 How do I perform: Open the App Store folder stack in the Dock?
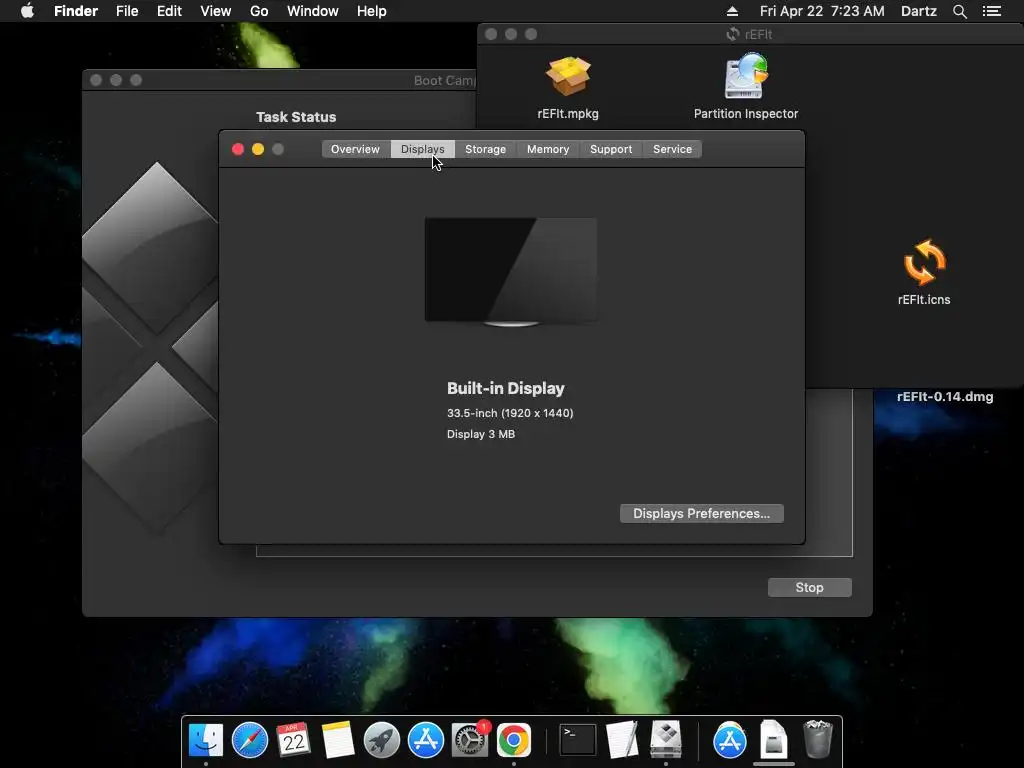point(729,741)
